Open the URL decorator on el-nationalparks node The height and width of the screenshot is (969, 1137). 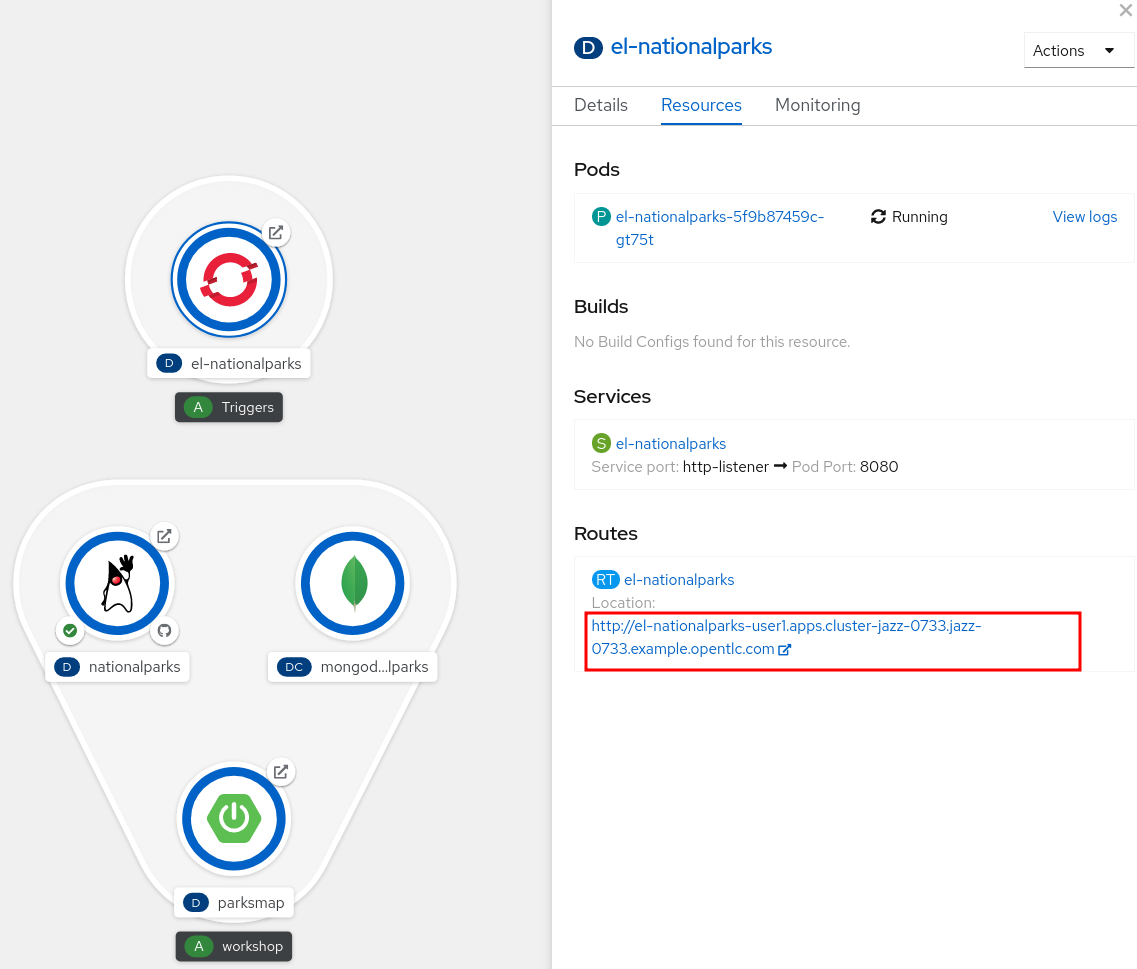click(x=276, y=232)
